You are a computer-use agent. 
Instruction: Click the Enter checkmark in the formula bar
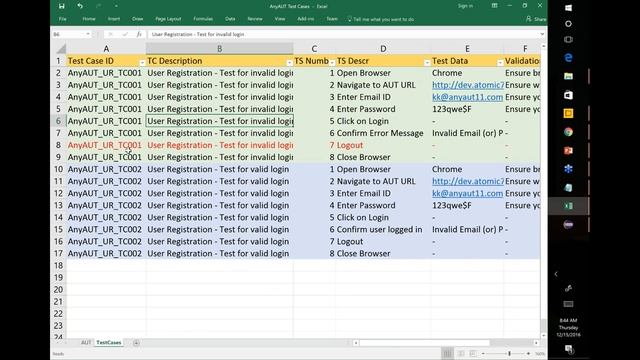coord(125,34)
